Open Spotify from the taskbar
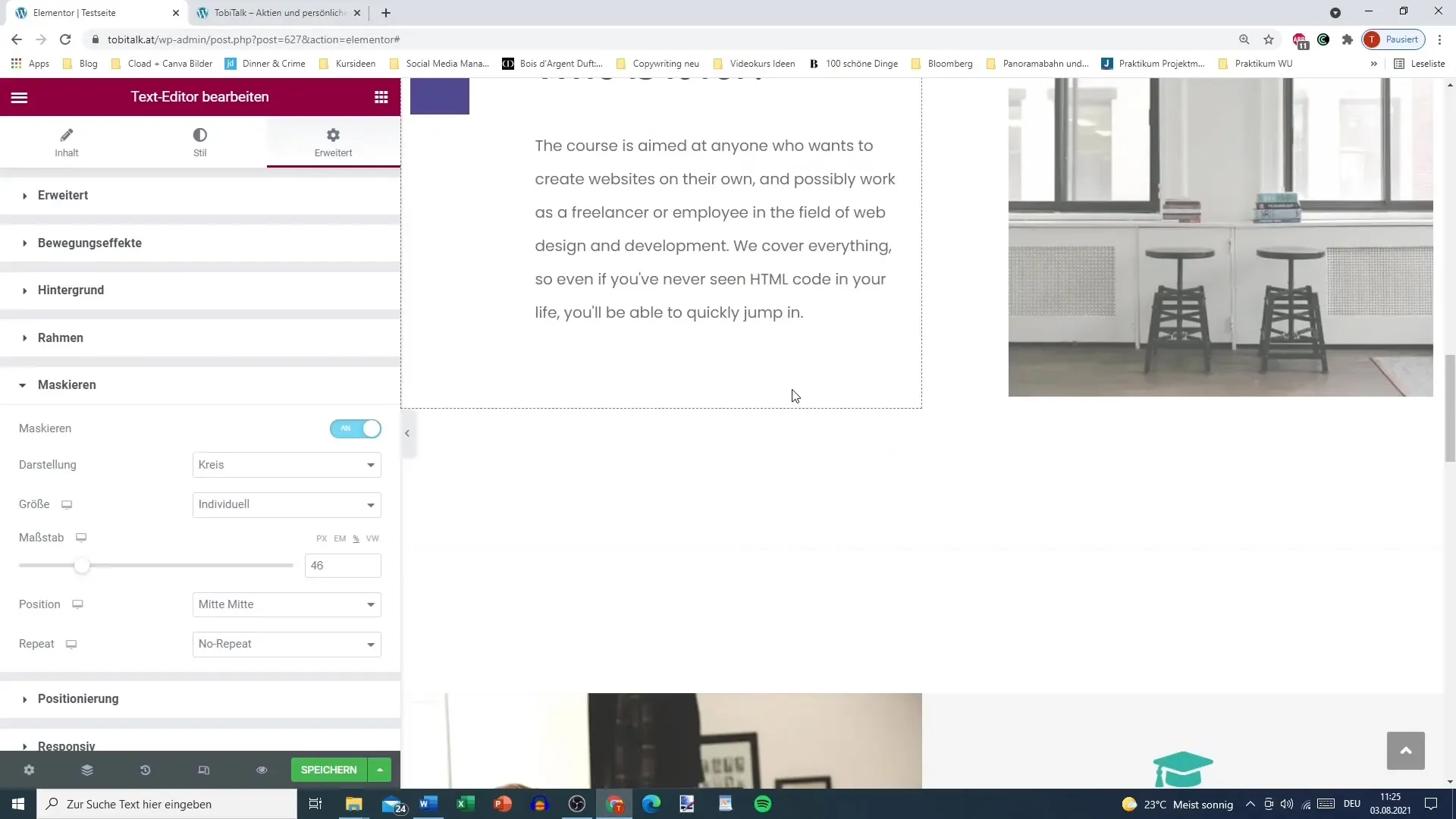Screen dimensions: 1456x819 pyautogui.click(x=763, y=804)
